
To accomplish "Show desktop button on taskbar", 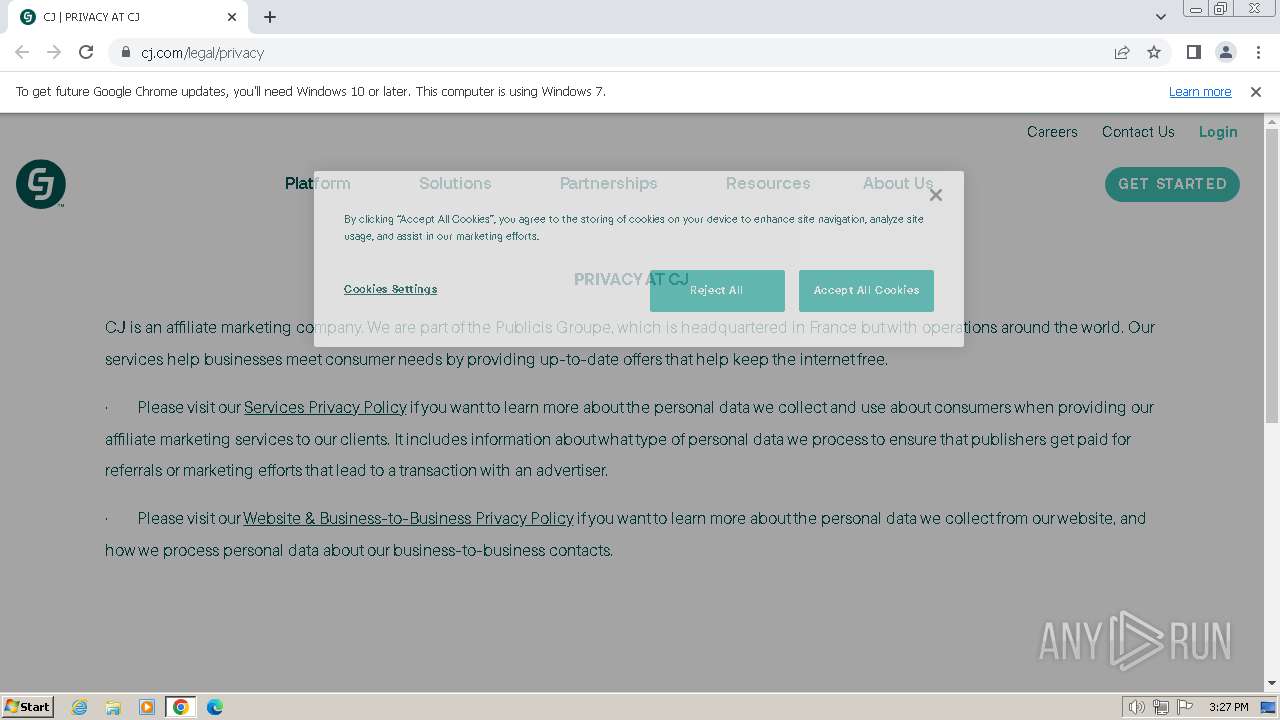I will coord(1269,707).
